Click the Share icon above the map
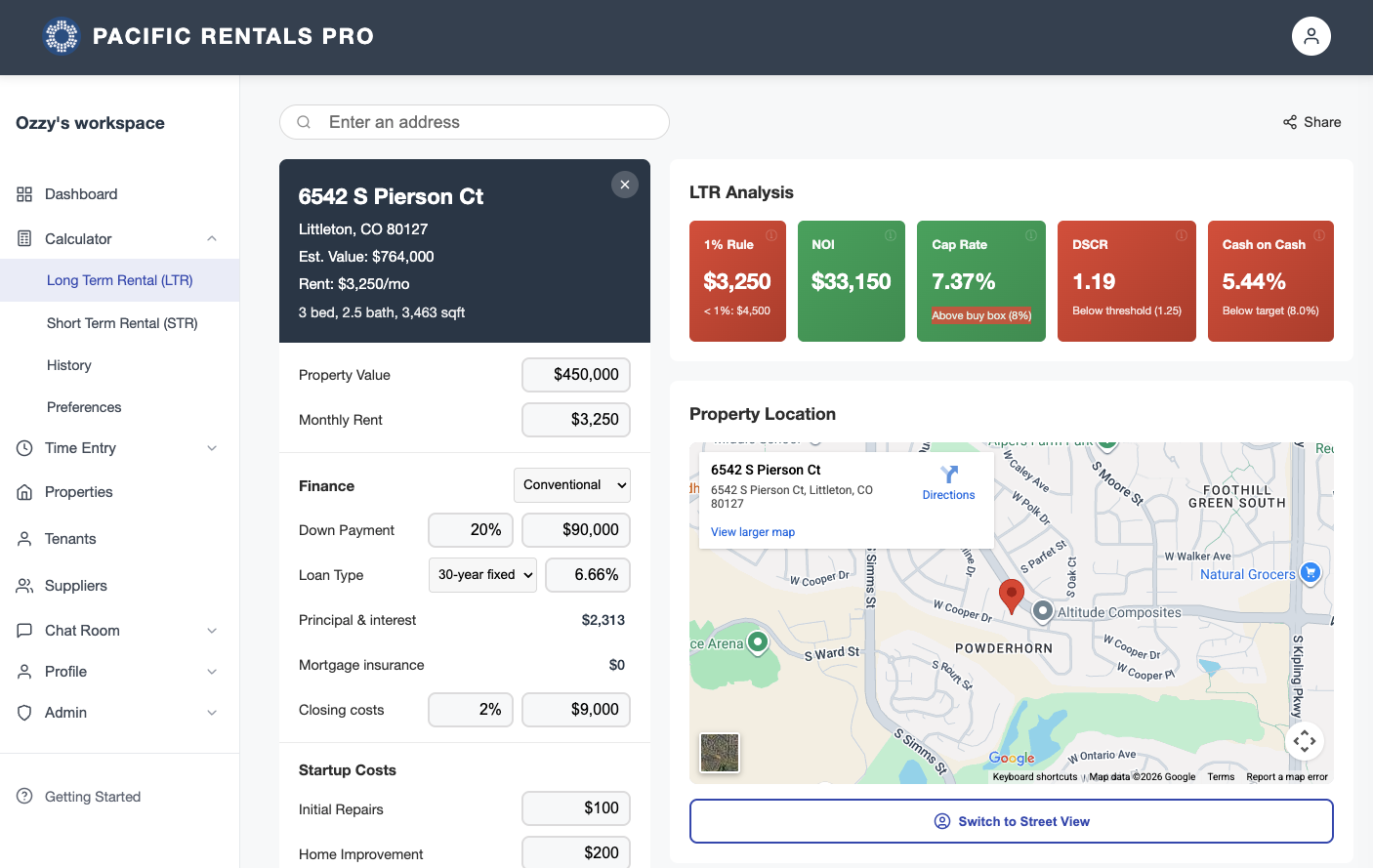This screenshot has width=1373, height=868. [1289, 121]
